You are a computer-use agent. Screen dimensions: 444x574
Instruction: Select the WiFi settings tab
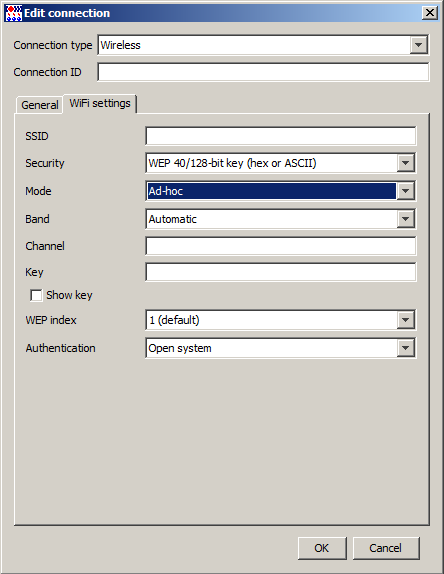point(100,104)
